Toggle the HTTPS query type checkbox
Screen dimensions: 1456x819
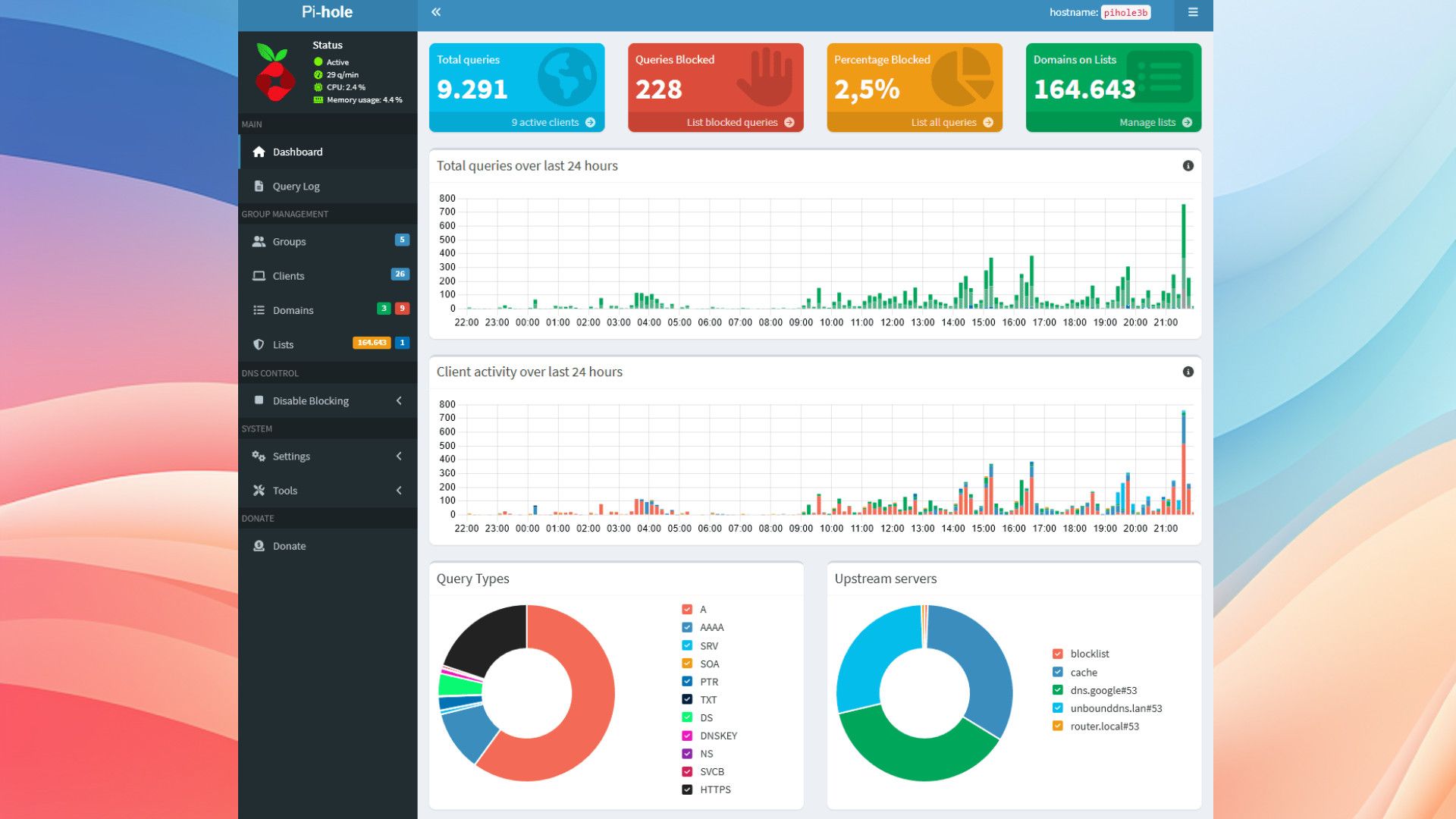[x=687, y=789]
